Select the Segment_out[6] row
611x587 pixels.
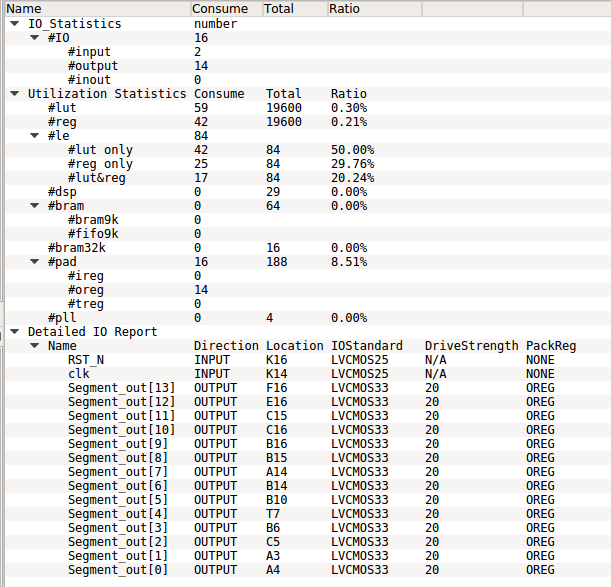point(308,486)
